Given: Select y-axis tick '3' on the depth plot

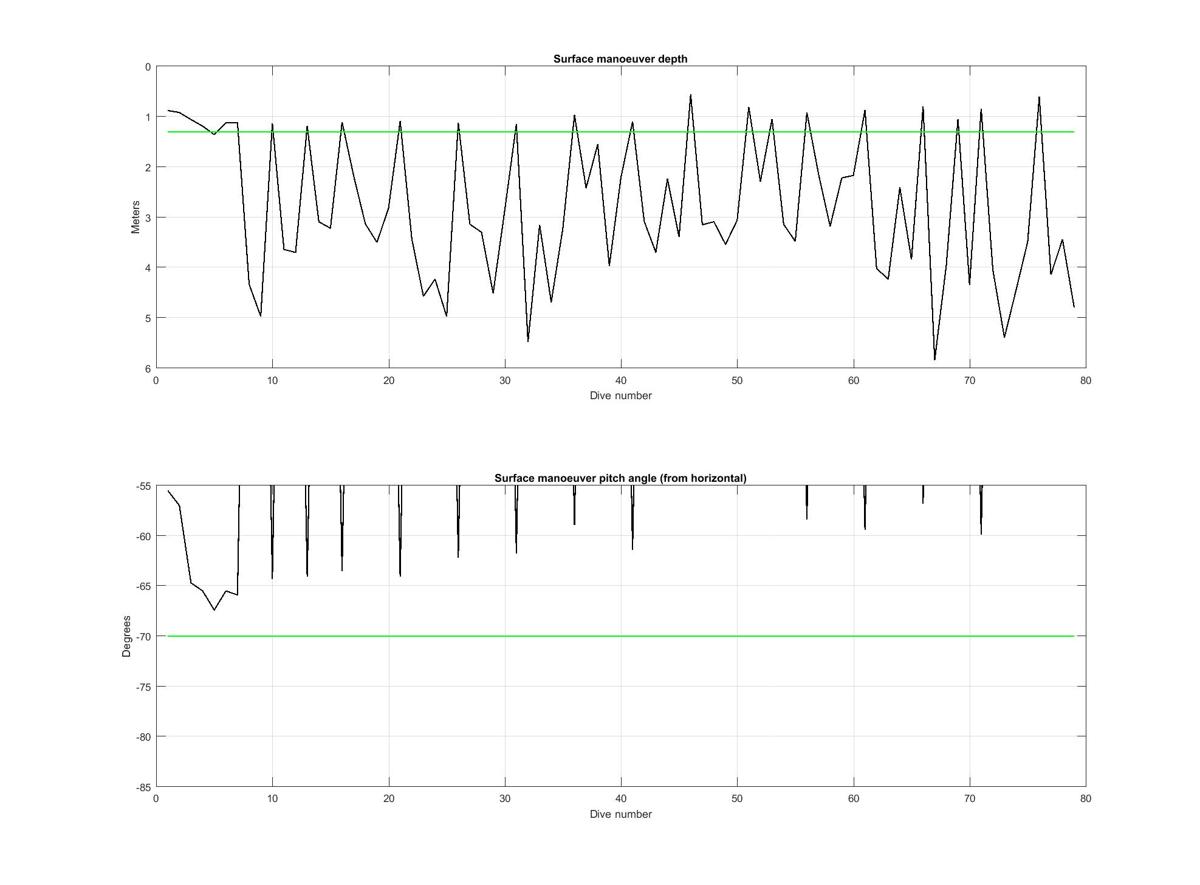Looking at the screenshot, I should pos(148,217).
